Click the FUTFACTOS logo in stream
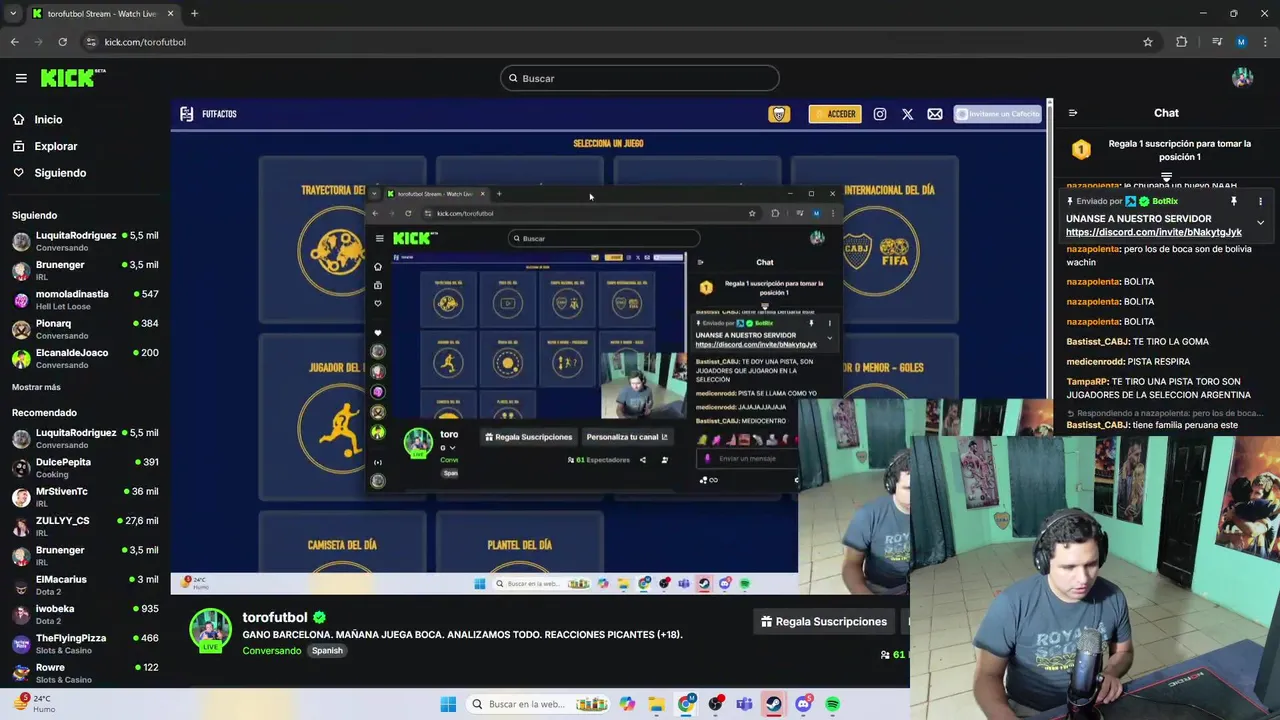The width and height of the screenshot is (1280, 720). point(208,114)
